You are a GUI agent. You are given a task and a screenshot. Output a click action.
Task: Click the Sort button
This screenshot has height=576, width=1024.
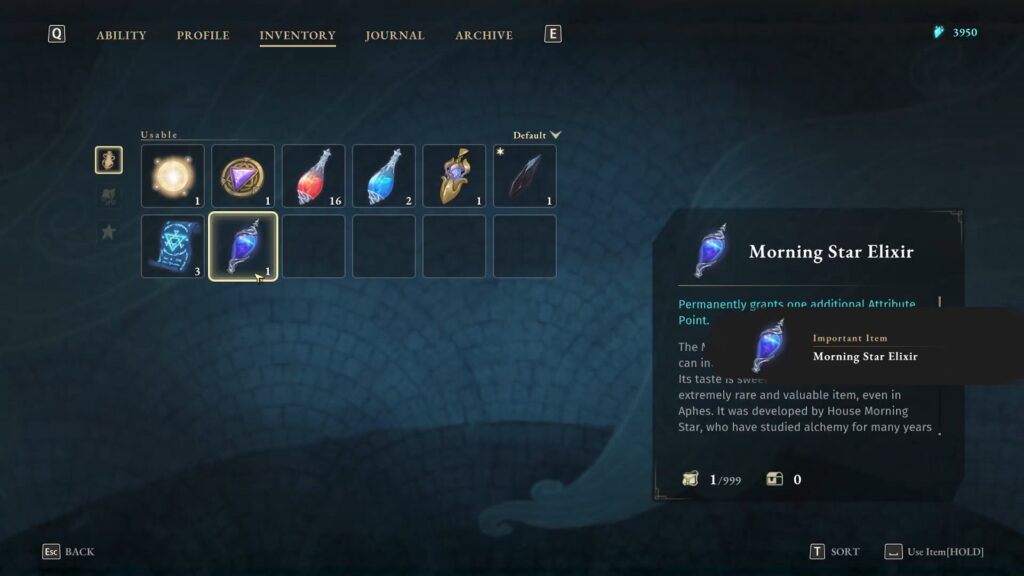click(x=835, y=552)
